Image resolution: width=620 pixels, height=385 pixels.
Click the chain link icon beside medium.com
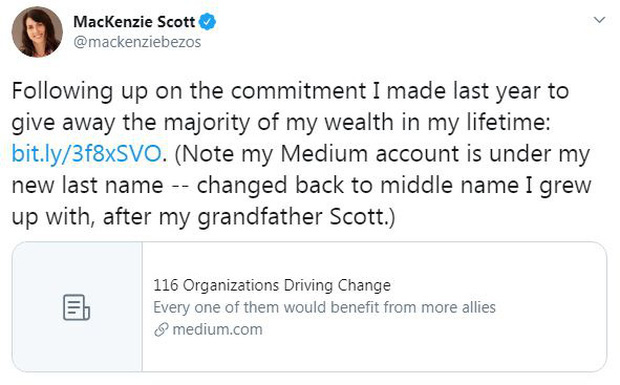[x=161, y=329]
